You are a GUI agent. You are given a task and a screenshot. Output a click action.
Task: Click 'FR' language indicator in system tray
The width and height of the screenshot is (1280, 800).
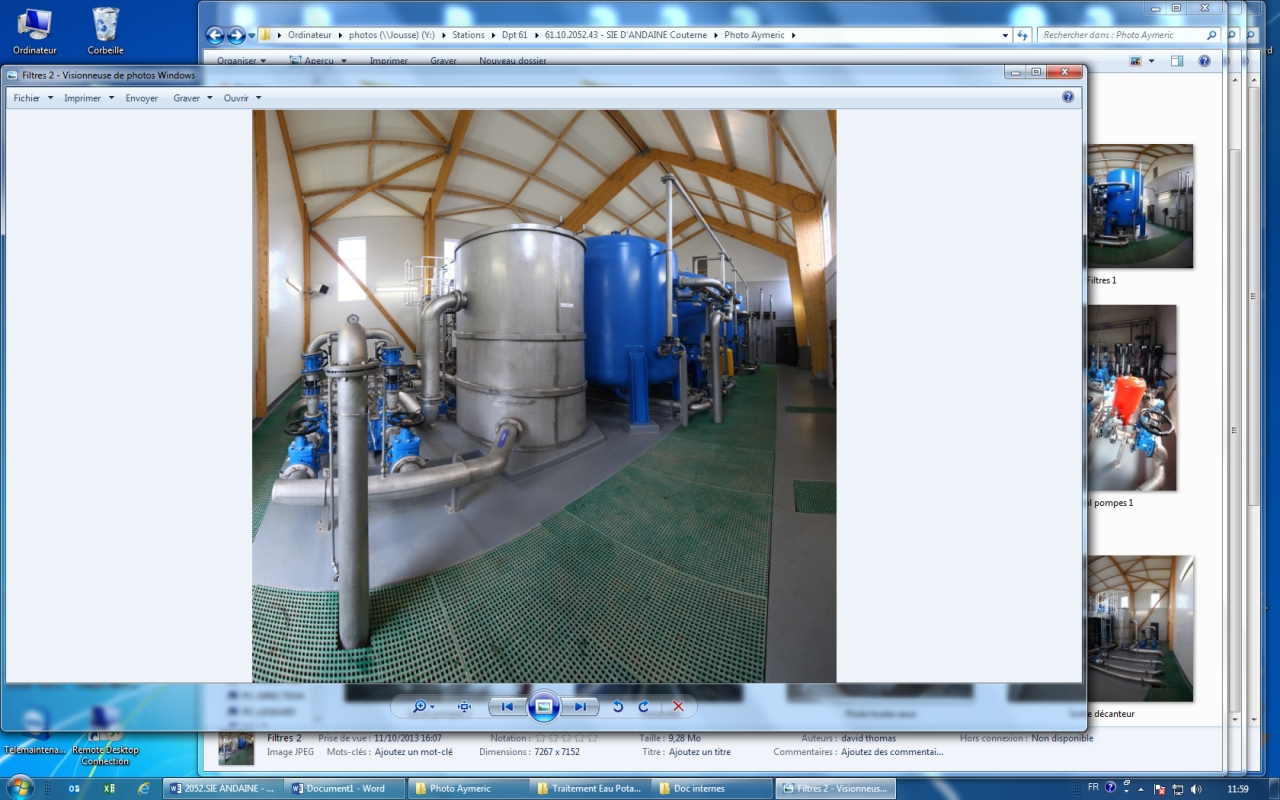pyautogui.click(x=1093, y=788)
